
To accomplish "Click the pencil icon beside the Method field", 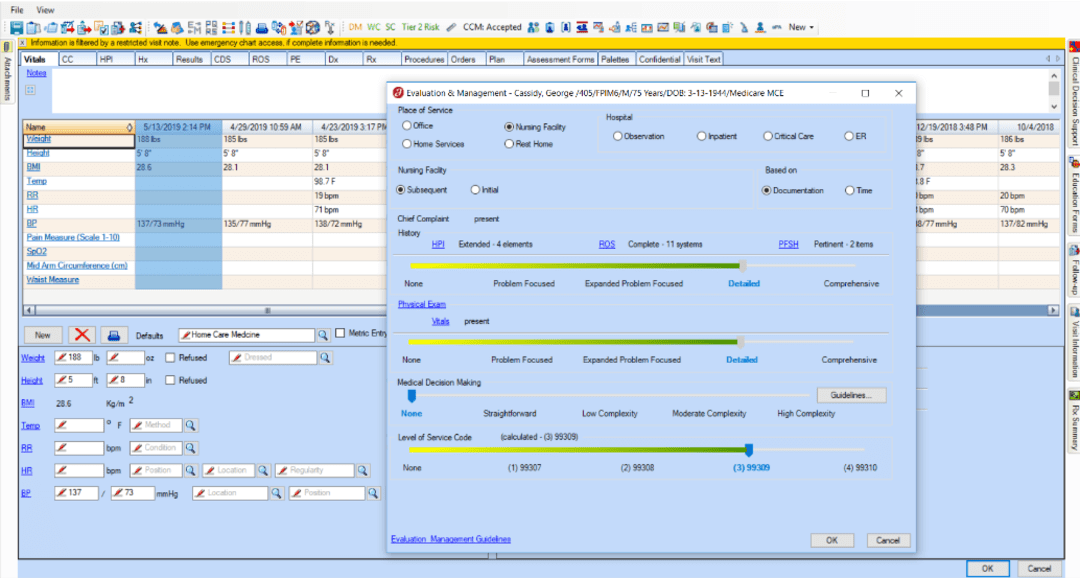I will (x=137, y=425).
